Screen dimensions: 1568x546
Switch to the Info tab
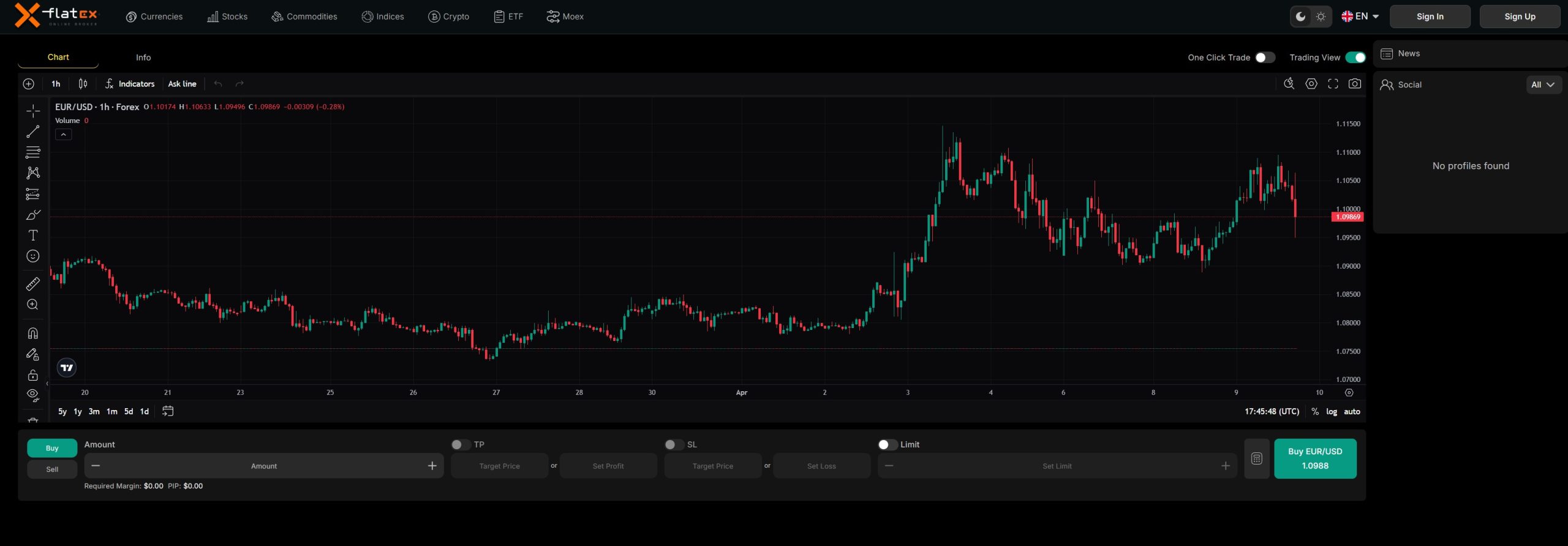[x=143, y=58]
